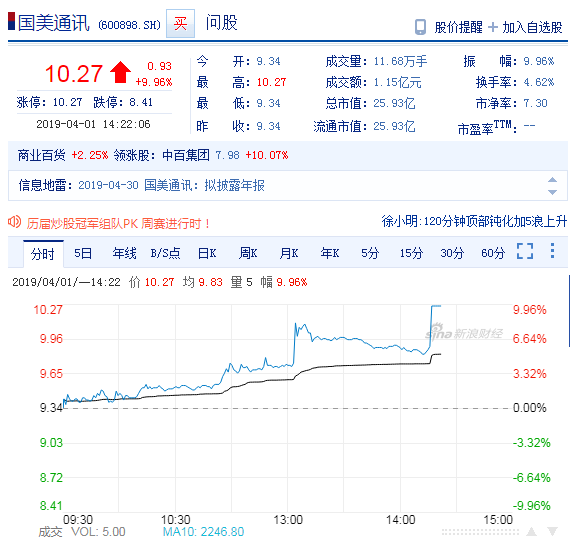Click the 振幅 value 9.96%
The height and width of the screenshot is (539, 570).
point(539,61)
